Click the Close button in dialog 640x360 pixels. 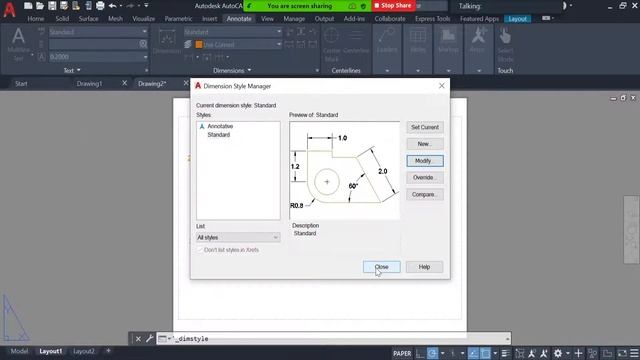point(382,267)
